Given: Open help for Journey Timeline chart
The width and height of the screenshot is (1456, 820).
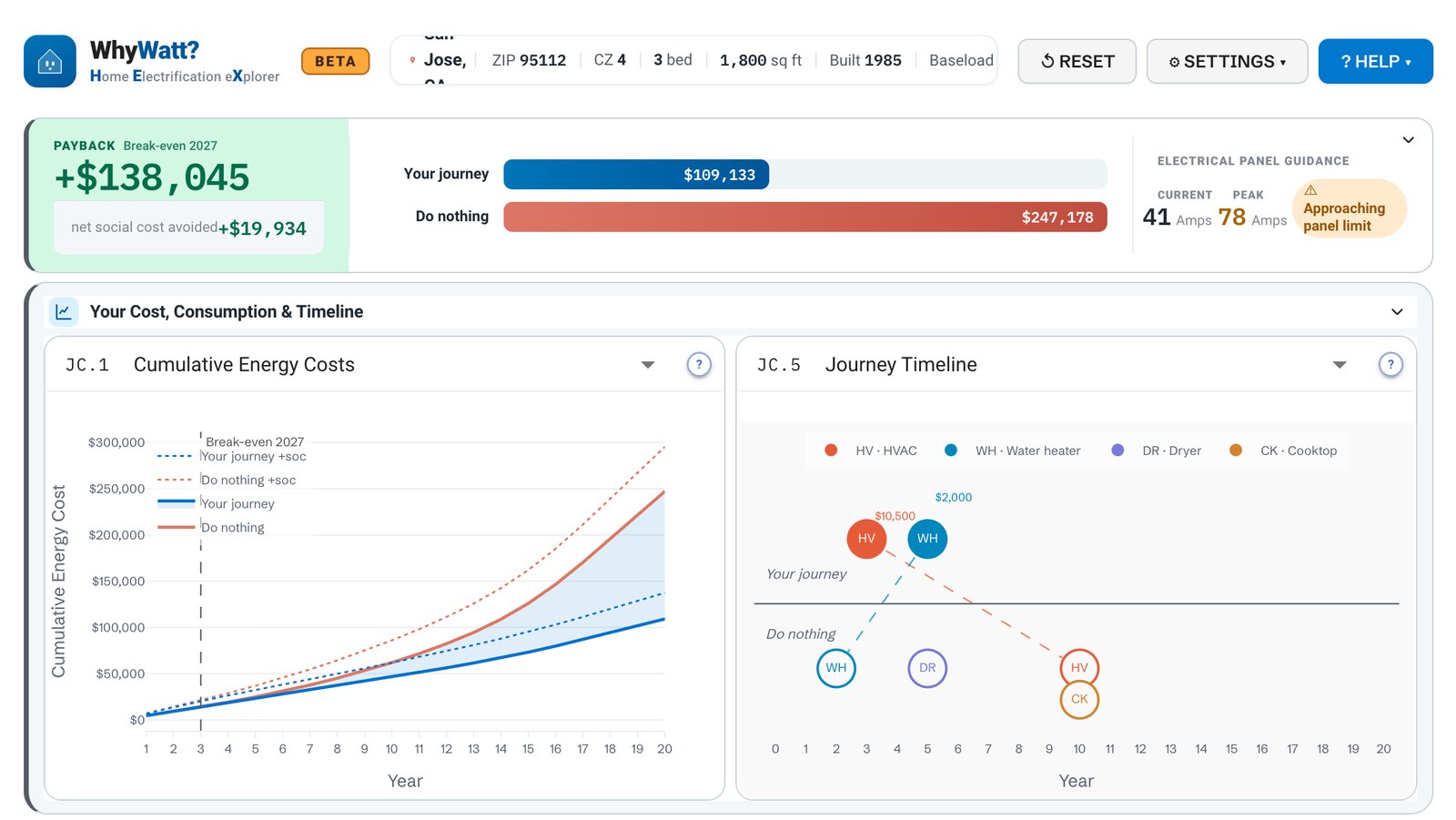Looking at the screenshot, I should click(1390, 365).
